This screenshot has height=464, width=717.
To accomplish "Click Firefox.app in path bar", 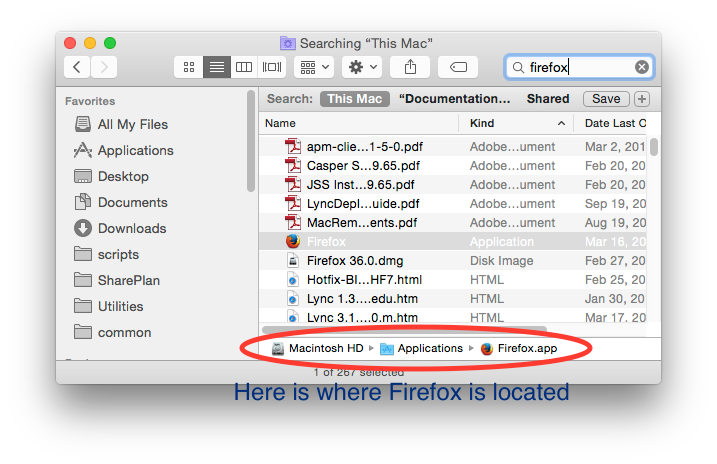I will pyautogui.click(x=519, y=348).
